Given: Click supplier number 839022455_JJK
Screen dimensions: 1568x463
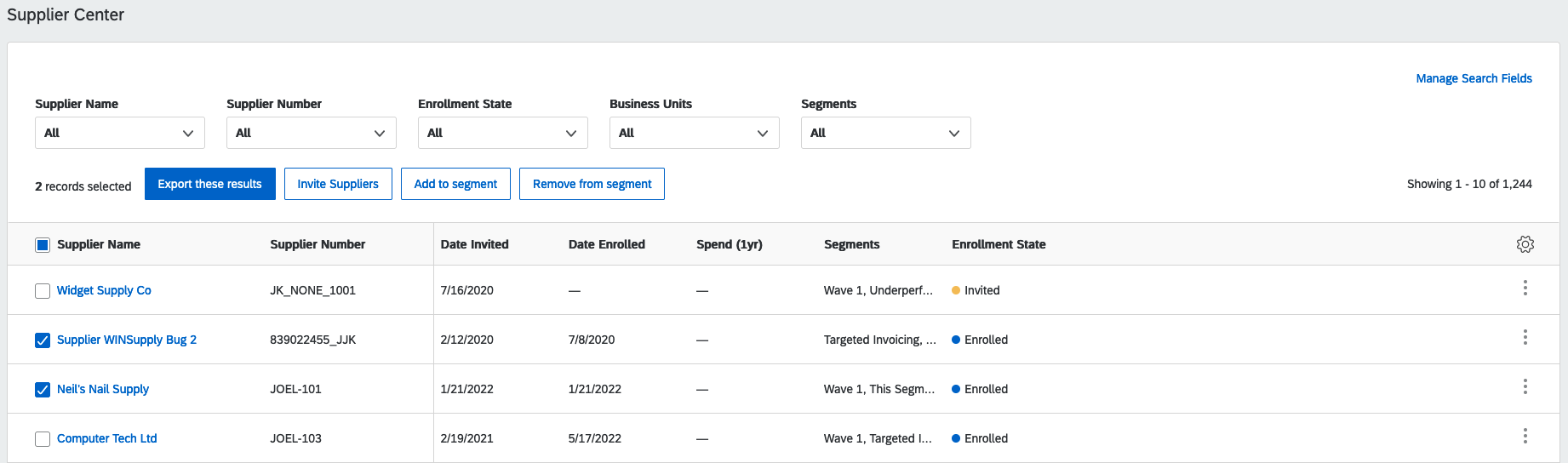Looking at the screenshot, I should click(x=312, y=340).
